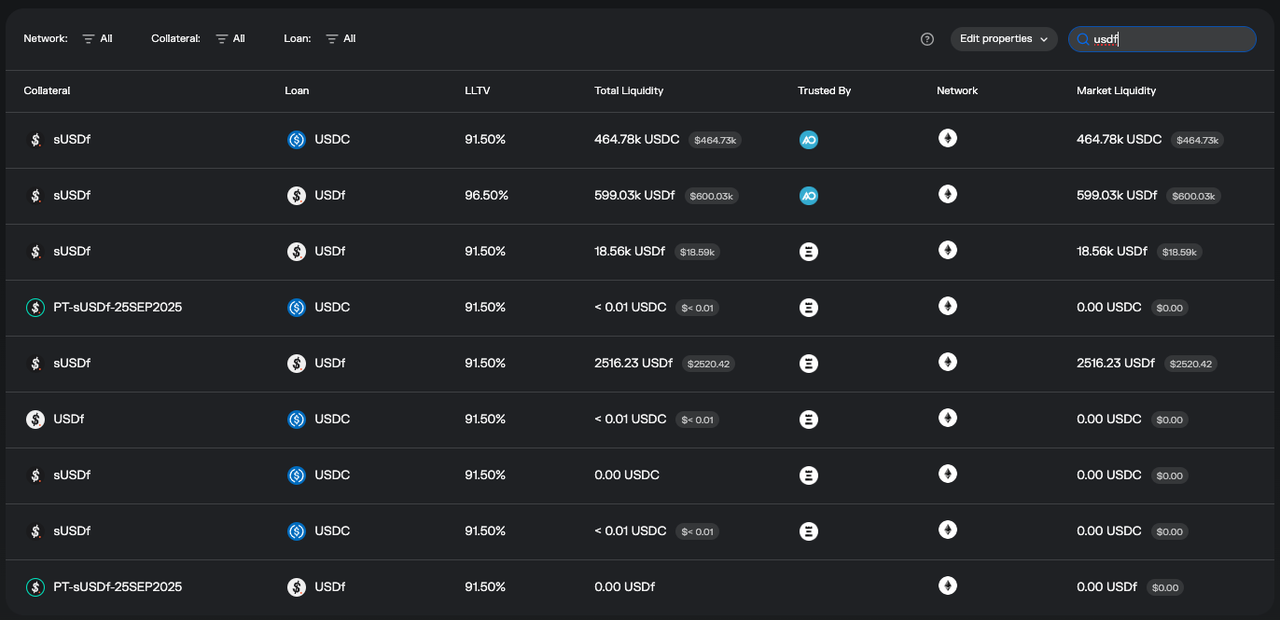Click the 96.50% LLTV value
The image size is (1280, 620).
click(487, 196)
